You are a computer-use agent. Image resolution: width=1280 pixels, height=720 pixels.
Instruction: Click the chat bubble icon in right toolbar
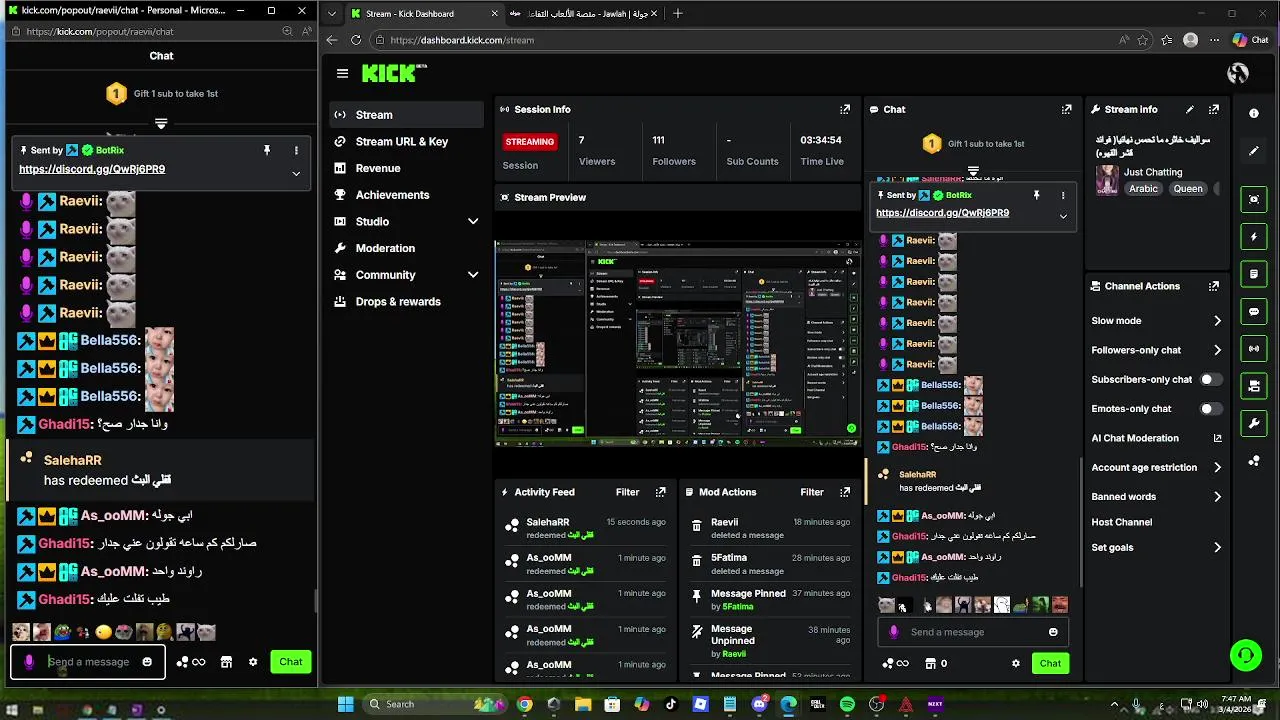point(1254,312)
